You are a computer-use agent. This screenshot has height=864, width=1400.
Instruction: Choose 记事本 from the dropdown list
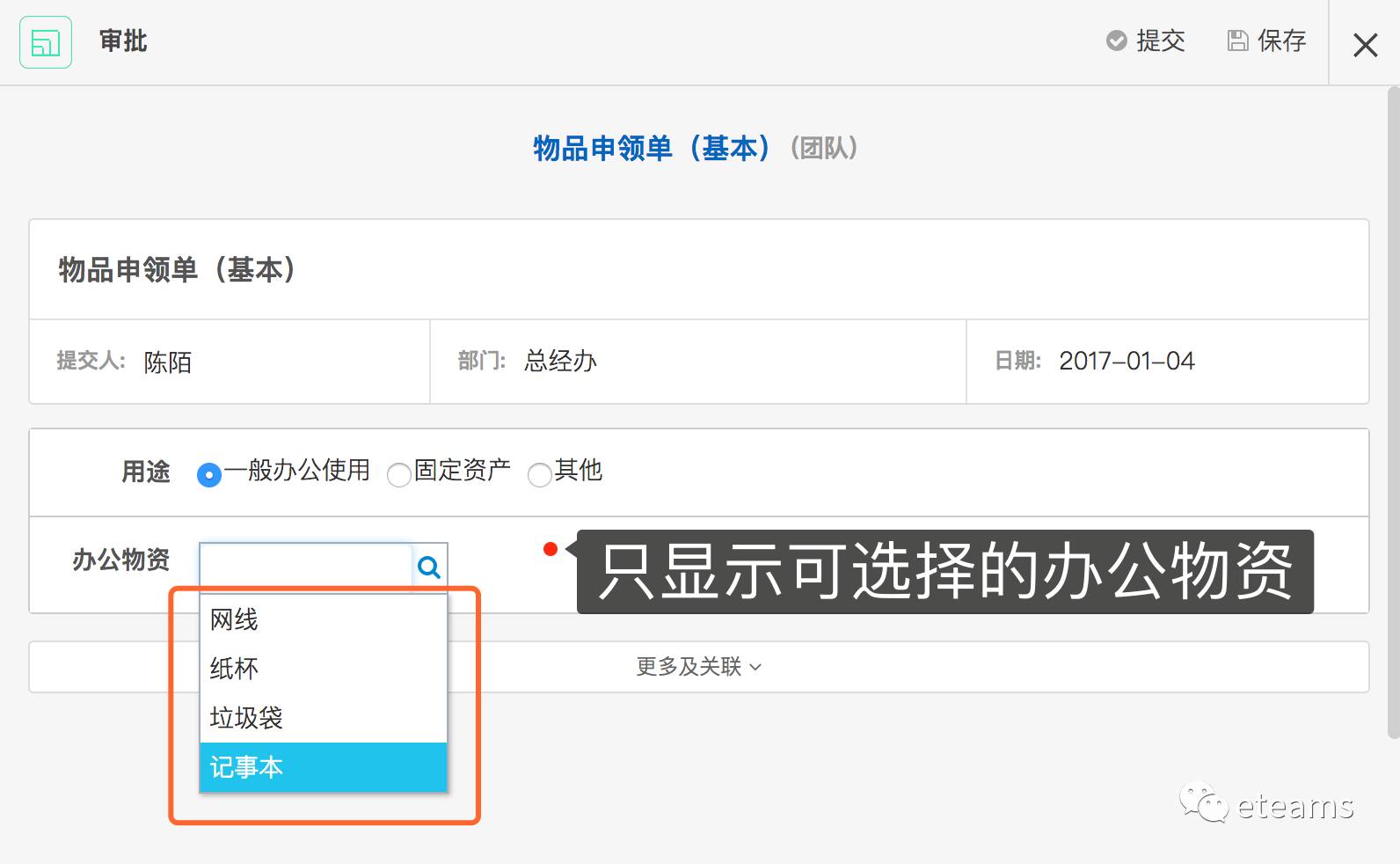click(324, 767)
